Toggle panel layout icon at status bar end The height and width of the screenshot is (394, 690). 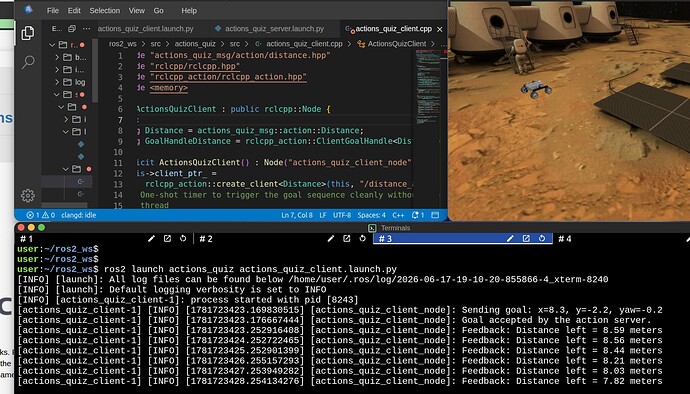click(x=435, y=215)
